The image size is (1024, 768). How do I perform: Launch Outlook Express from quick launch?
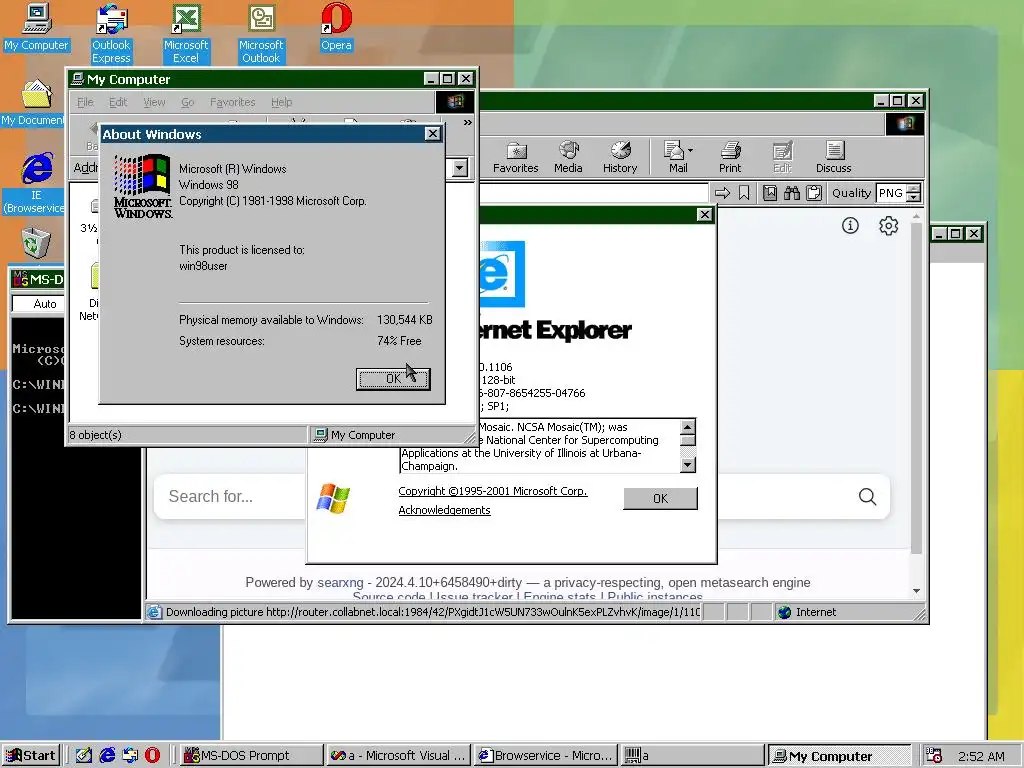pos(129,756)
